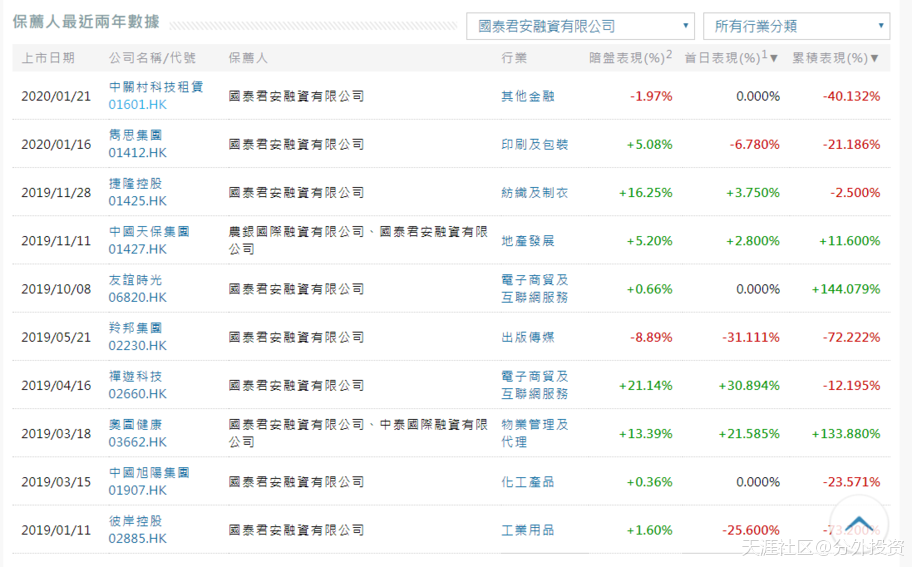
Task: Open stock code 01907.HK link
Action: 138,490
